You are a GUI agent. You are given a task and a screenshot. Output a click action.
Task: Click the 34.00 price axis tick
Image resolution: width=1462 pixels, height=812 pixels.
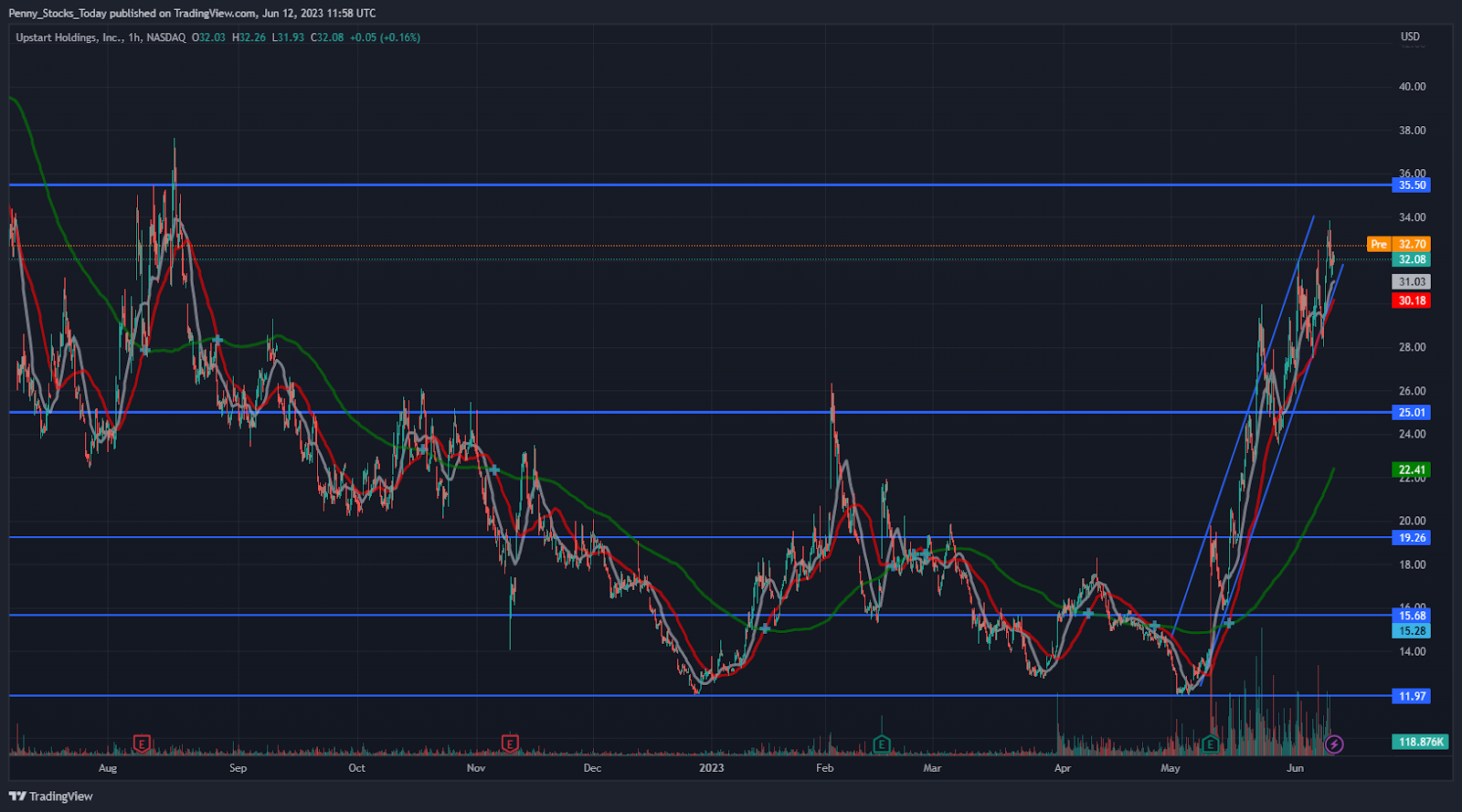coord(1412,217)
